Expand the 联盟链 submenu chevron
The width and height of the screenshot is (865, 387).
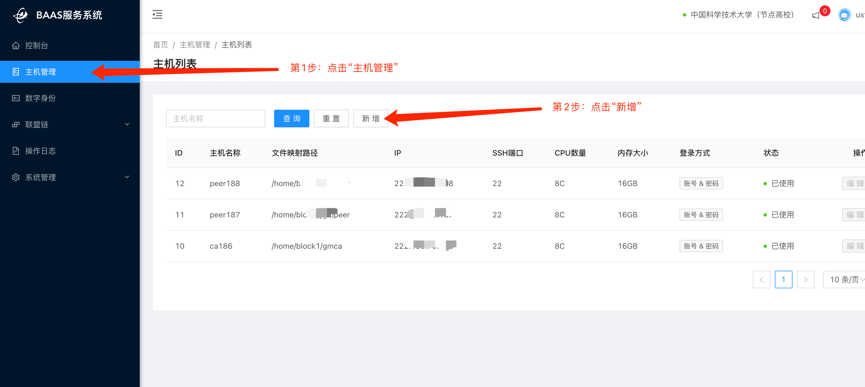point(127,125)
